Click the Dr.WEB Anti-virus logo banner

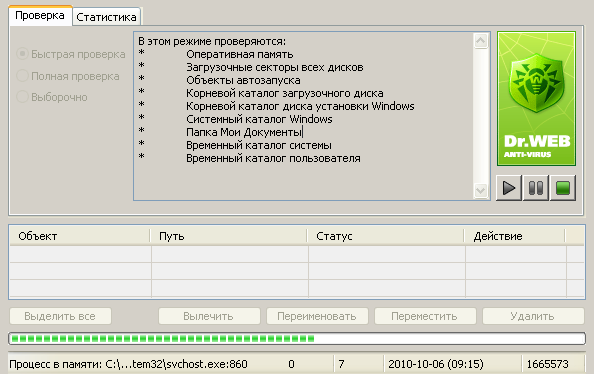[536, 99]
